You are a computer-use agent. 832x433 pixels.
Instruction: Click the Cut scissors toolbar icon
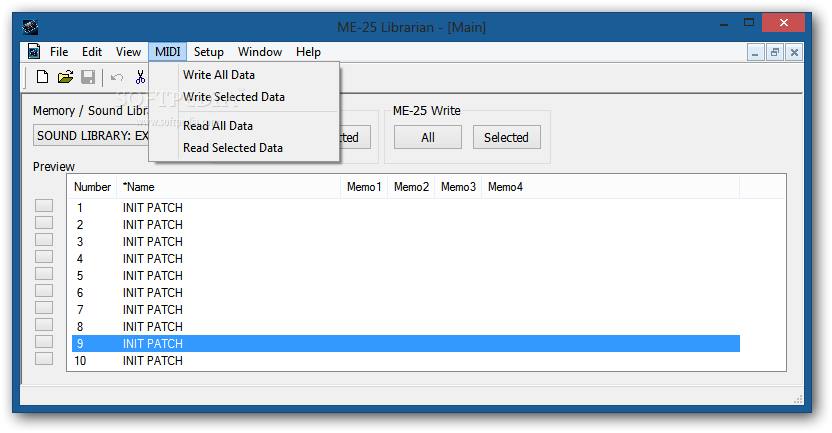click(x=140, y=77)
